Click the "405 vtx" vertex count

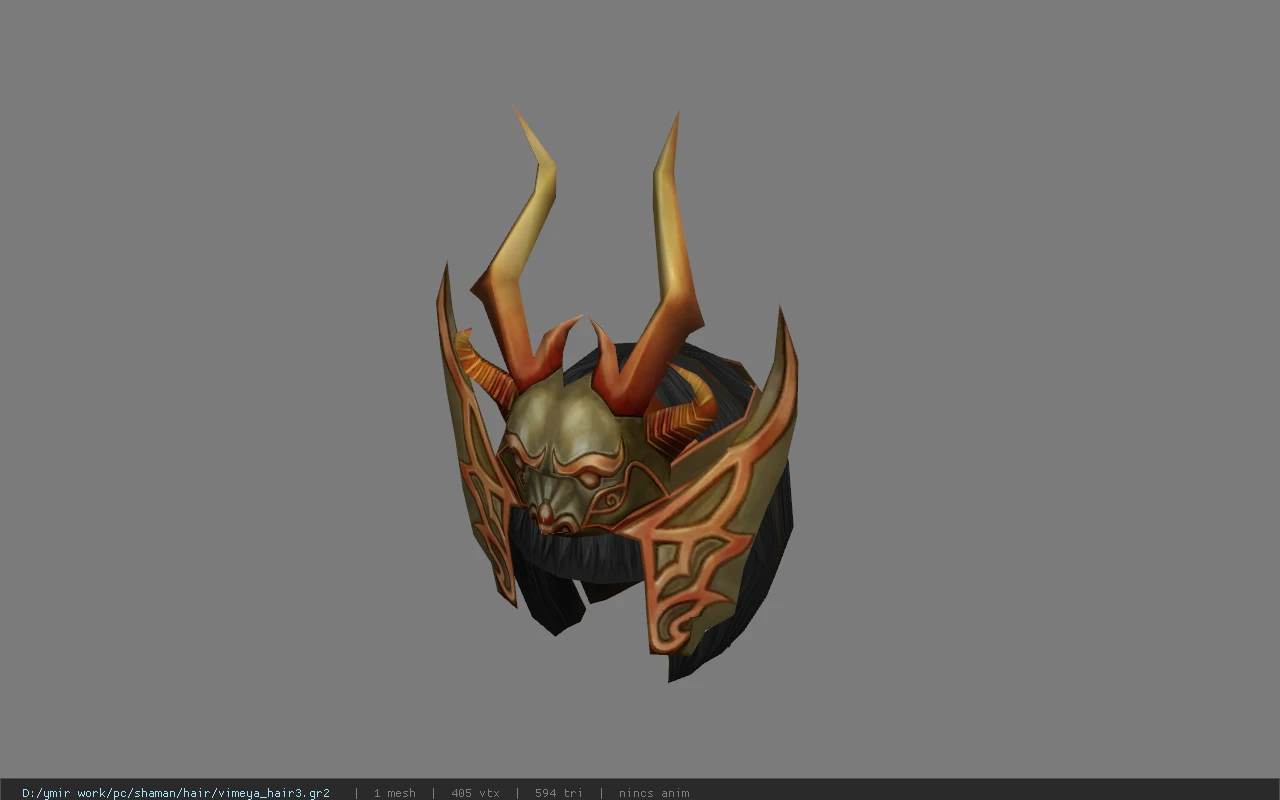[x=475, y=793]
